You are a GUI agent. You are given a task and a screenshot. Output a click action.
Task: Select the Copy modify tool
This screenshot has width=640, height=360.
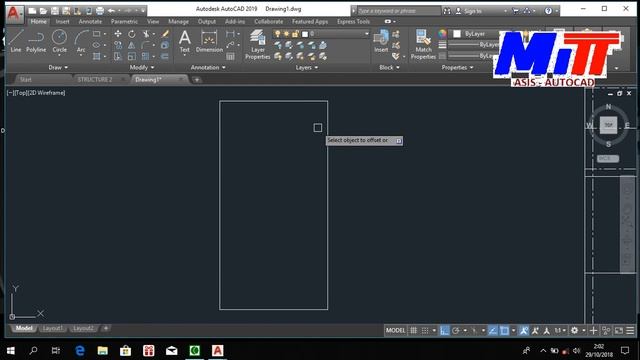(x=118, y=45)
